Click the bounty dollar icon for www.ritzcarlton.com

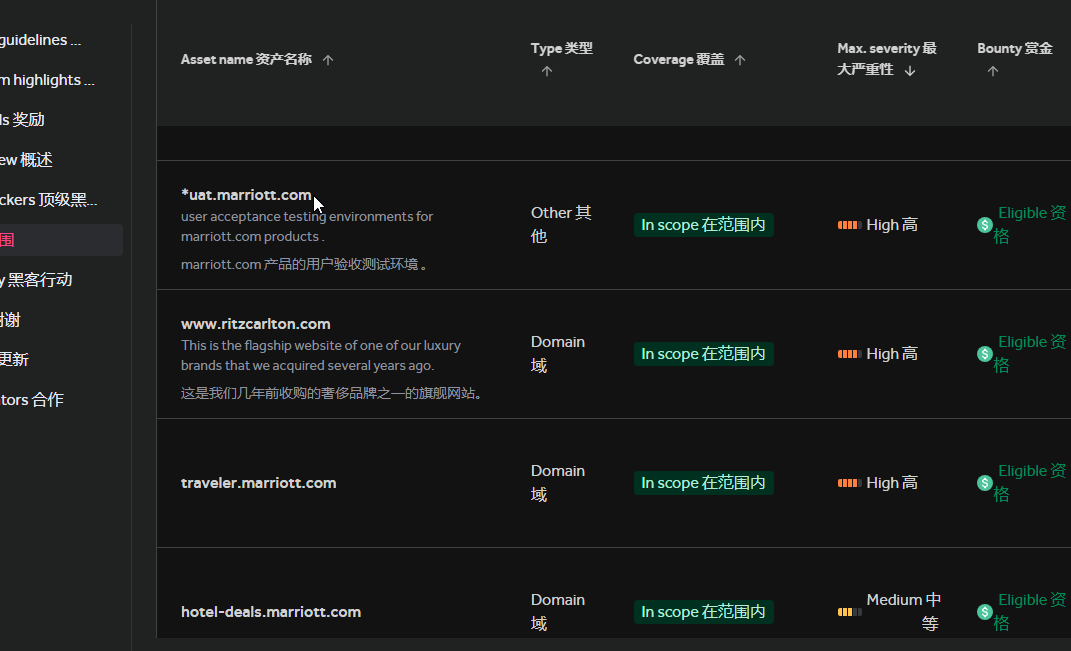984,354
